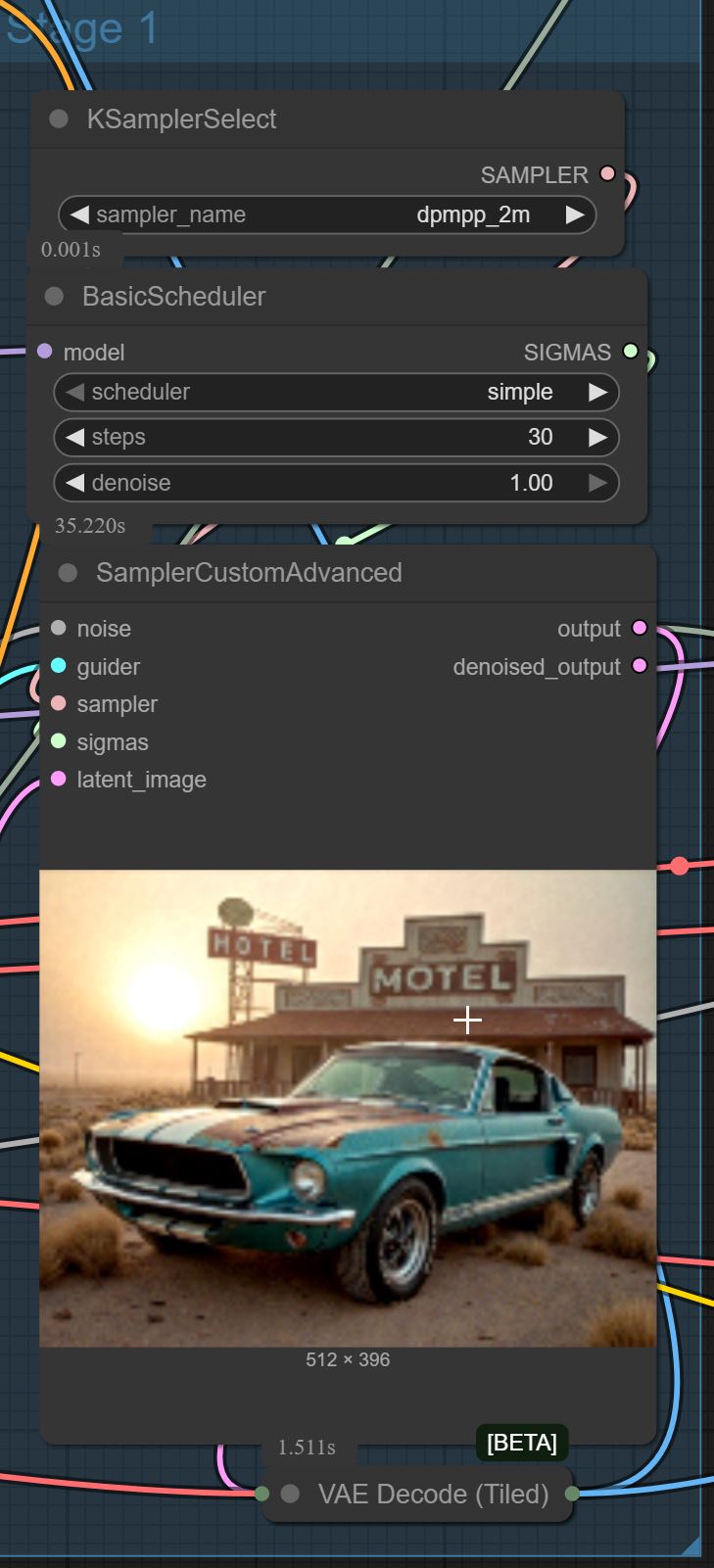Click the denoised_output socket
714x1568 pixels.
pos(640,666)
